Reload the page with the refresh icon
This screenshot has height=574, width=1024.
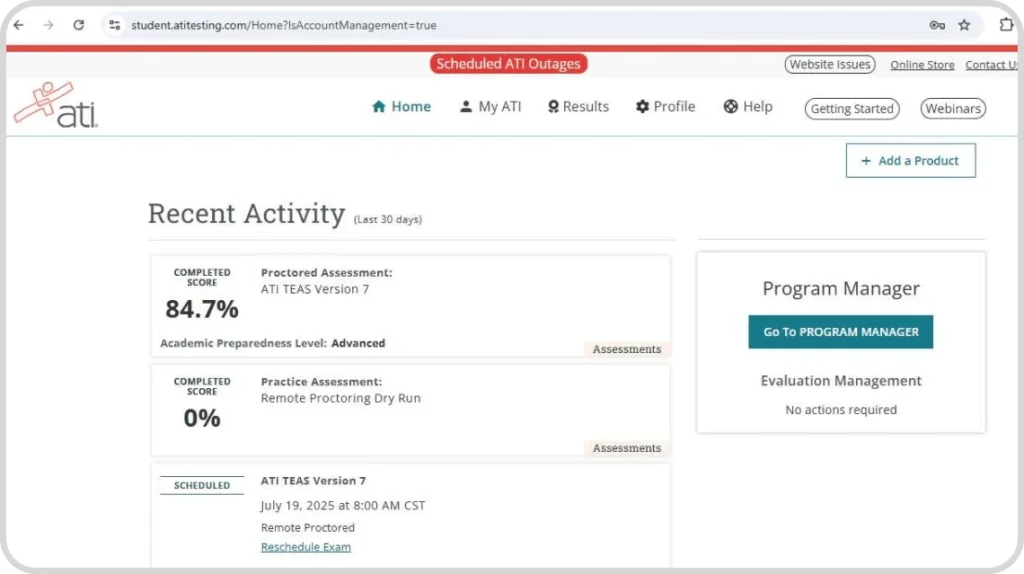tap(78, 25)
